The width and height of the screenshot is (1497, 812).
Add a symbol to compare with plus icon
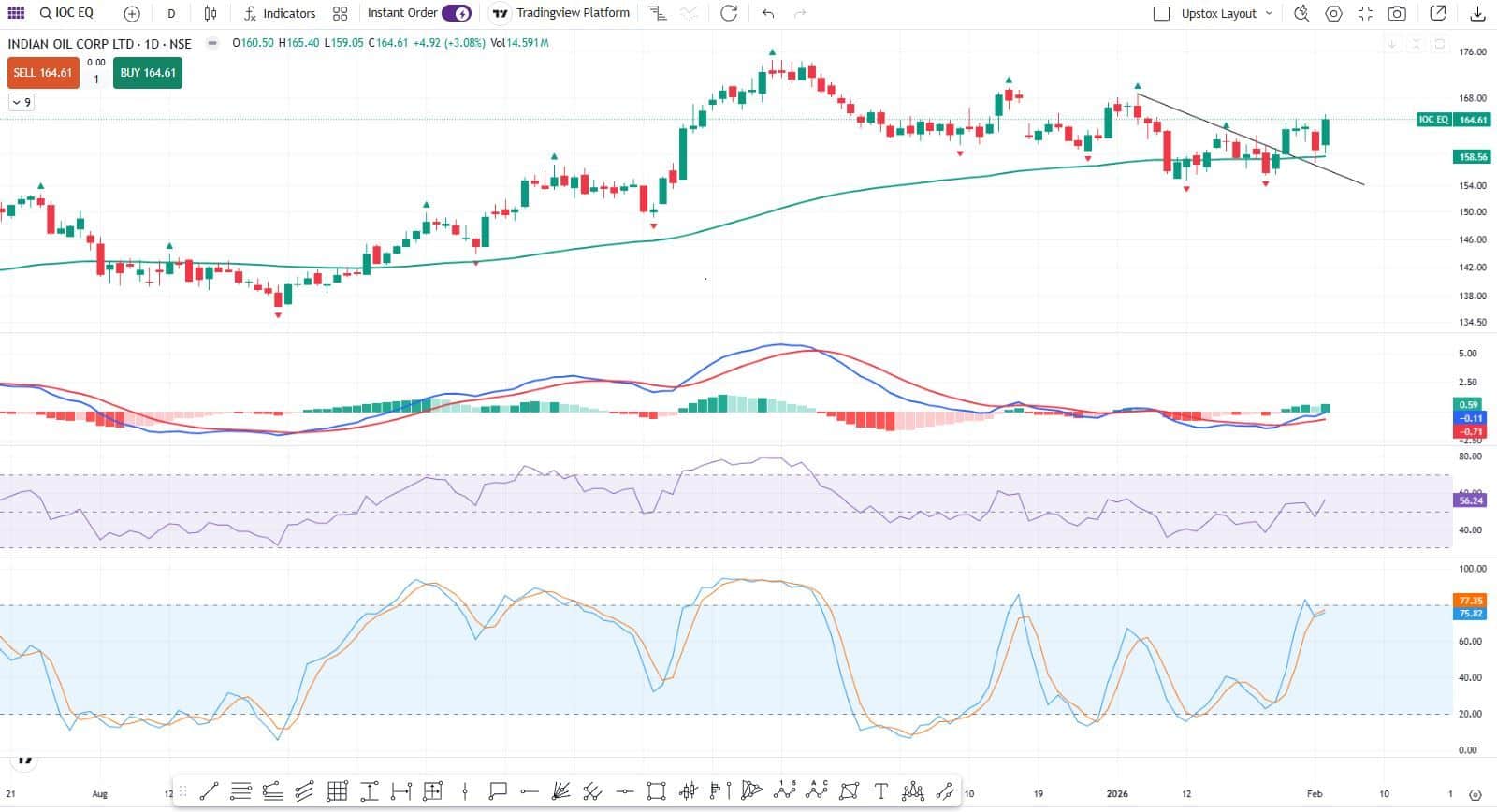click(132, 14)
